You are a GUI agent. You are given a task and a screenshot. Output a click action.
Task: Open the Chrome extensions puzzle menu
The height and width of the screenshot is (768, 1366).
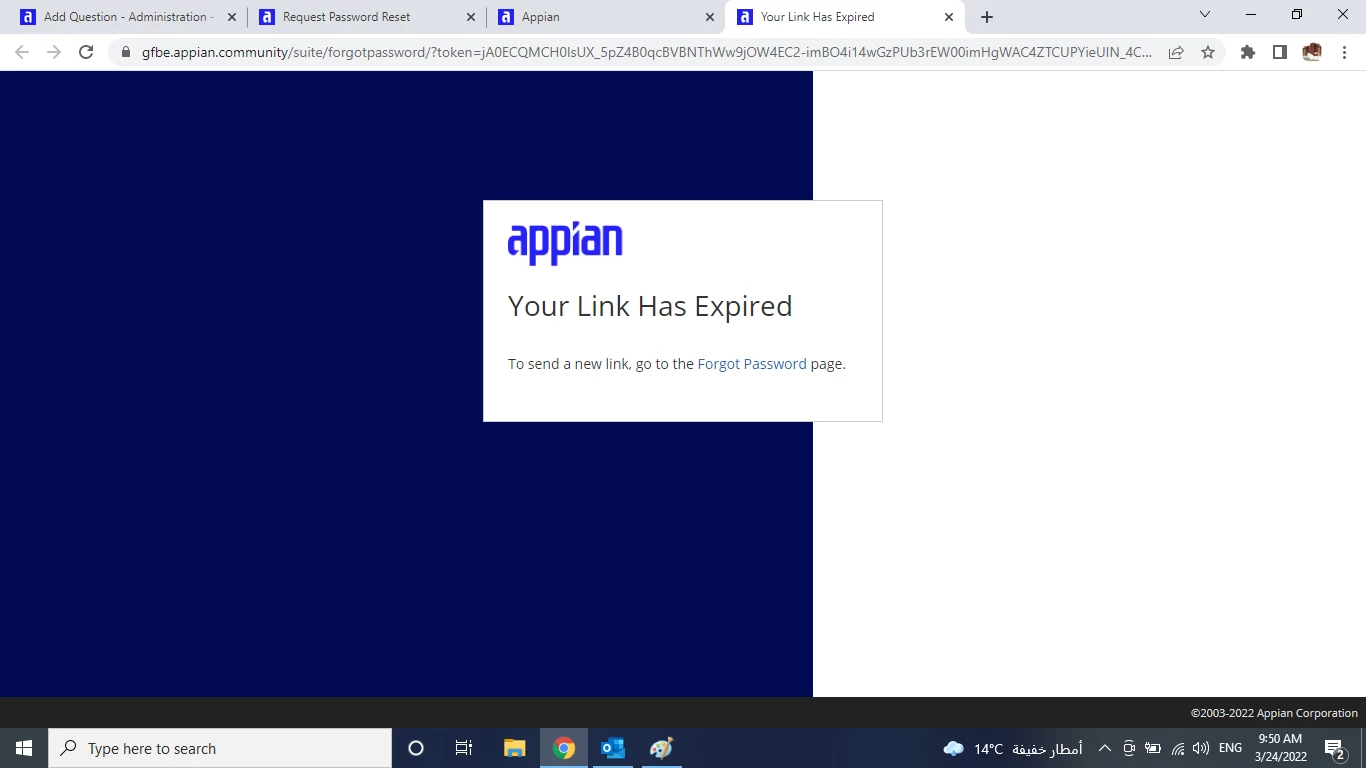1248,52
